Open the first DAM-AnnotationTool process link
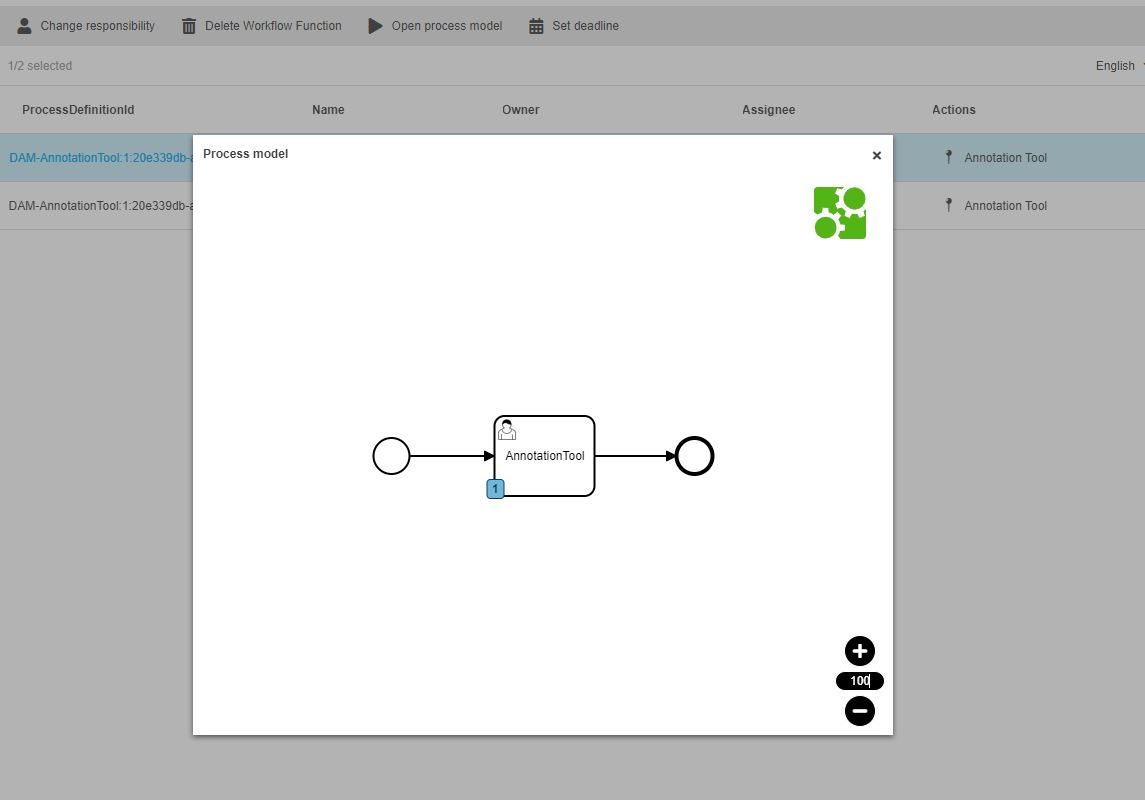The image size is (1145, 800). [100, 158]
